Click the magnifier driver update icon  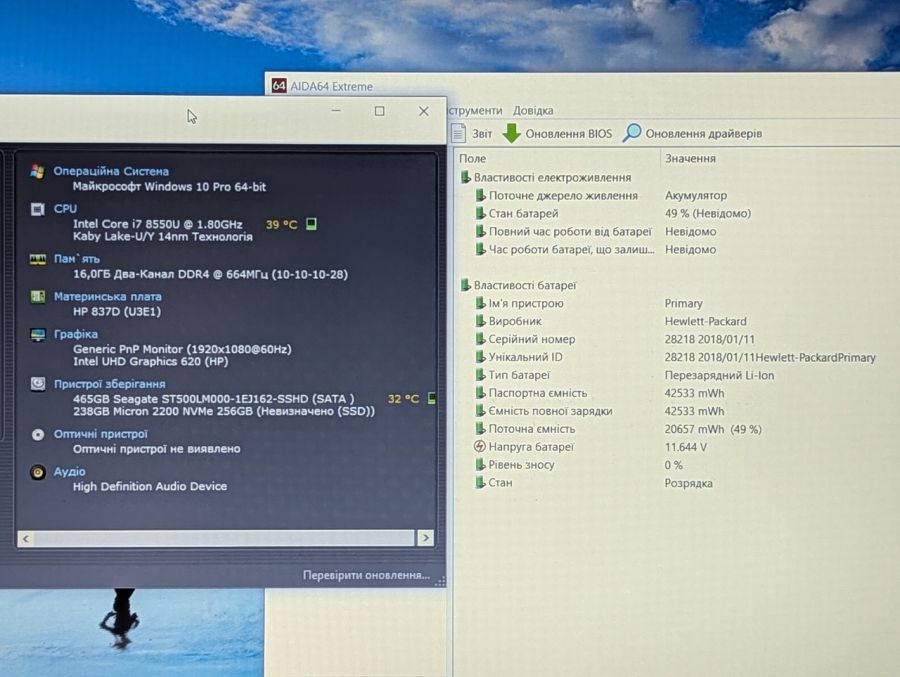click(x=632, y=133)
